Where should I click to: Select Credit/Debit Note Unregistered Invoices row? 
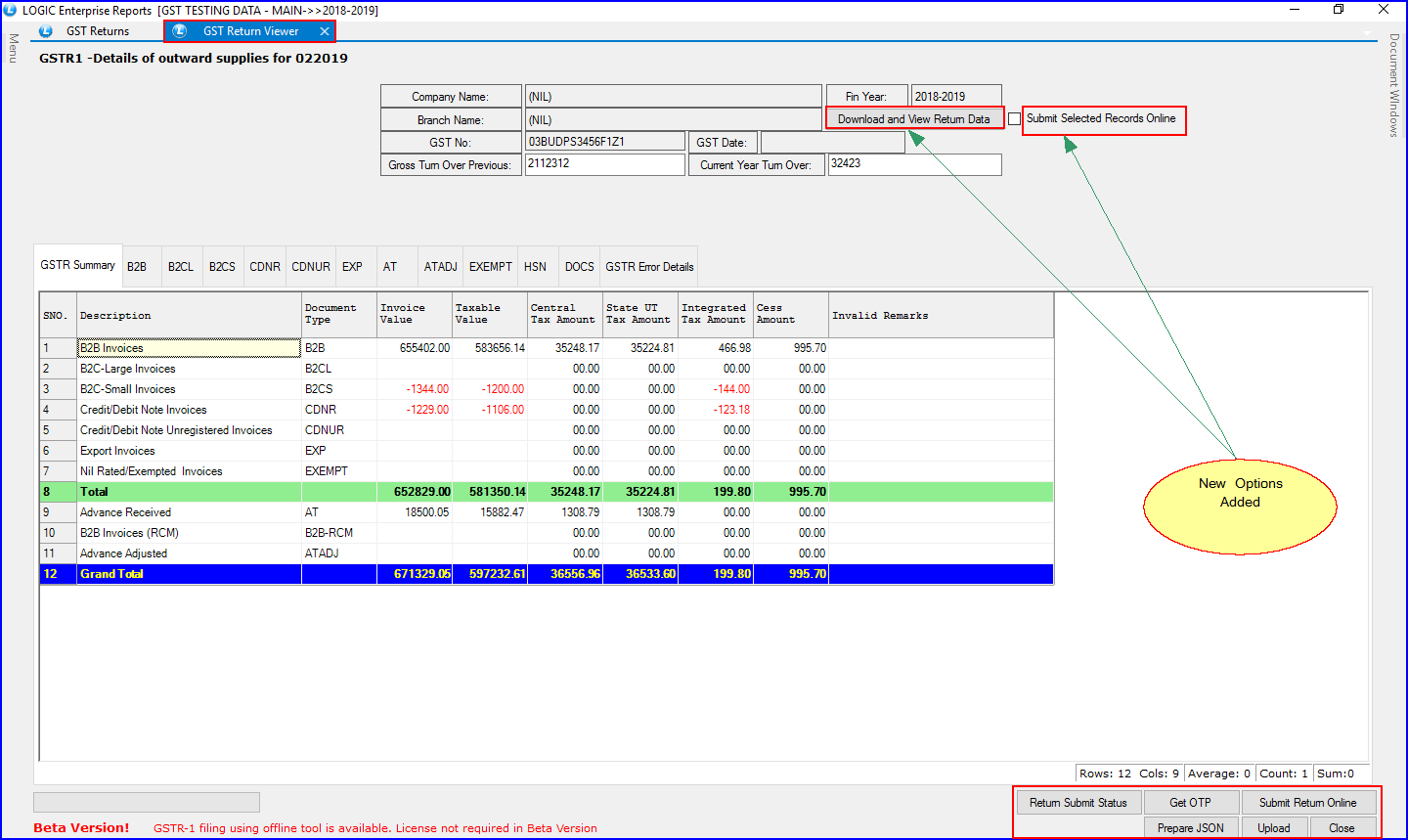click(x=547, y=430)
